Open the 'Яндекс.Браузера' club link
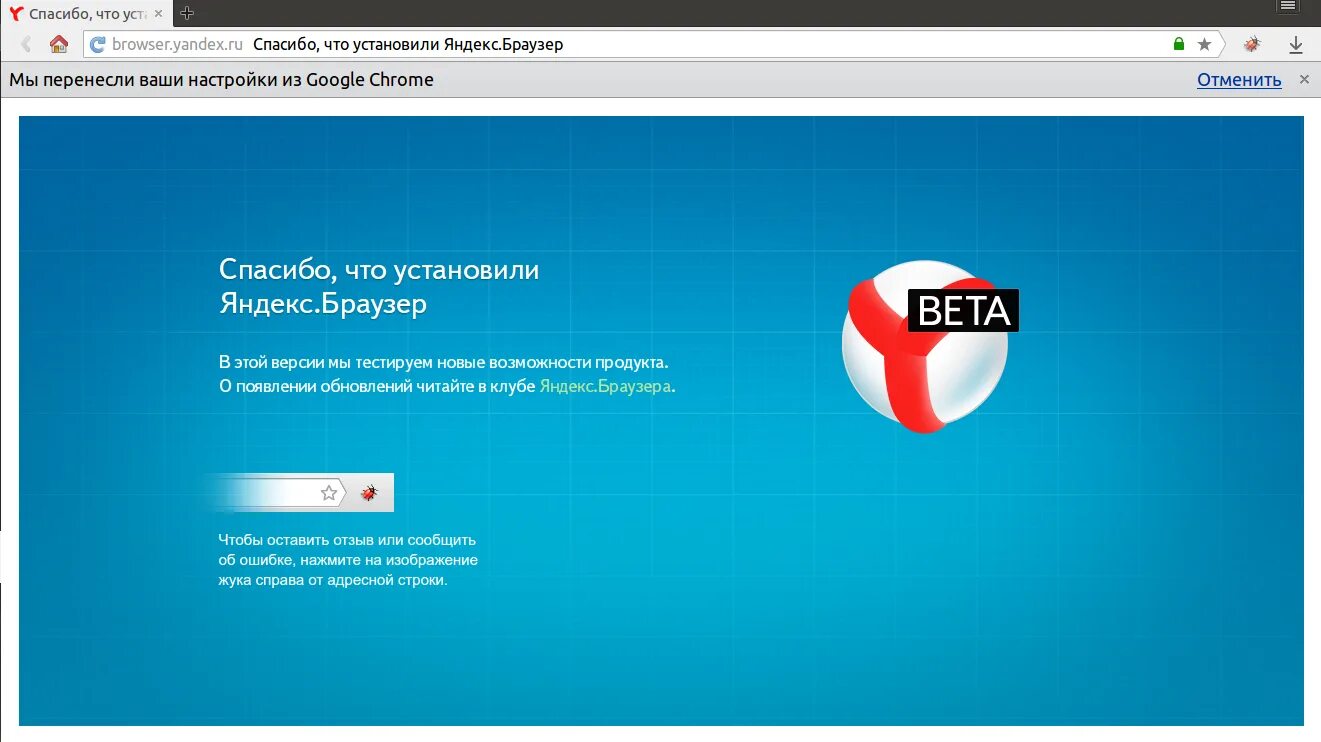 tap(605, 386)
